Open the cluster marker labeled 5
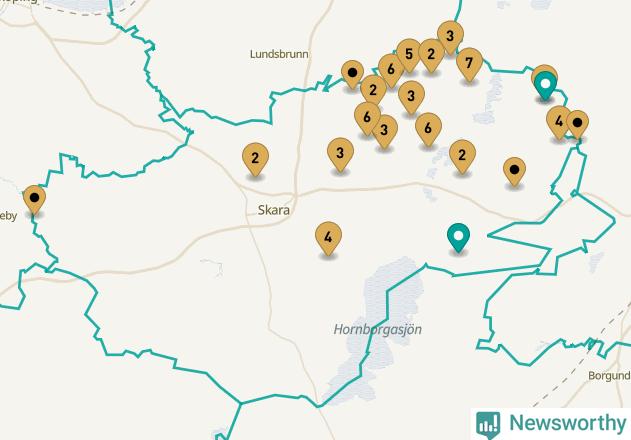The width and height of the screenshot is (631, 440). [409, 55]
